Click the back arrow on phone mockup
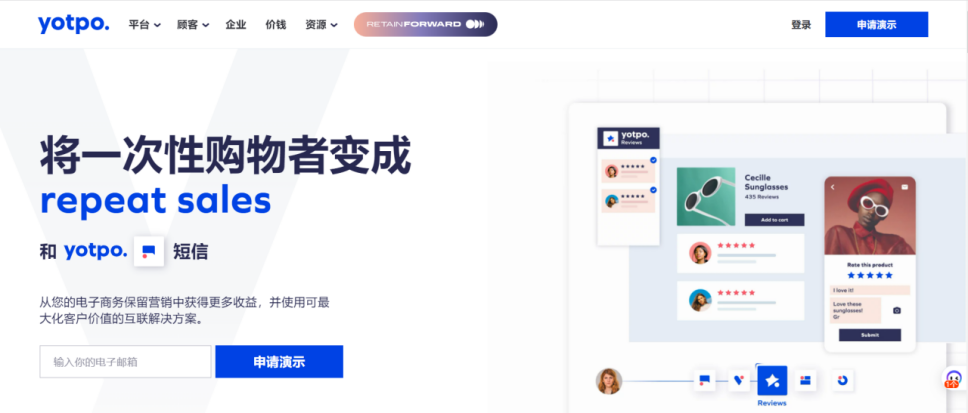Screen dimensions: 968x413 pyautogui.click(x=832, y=186)
